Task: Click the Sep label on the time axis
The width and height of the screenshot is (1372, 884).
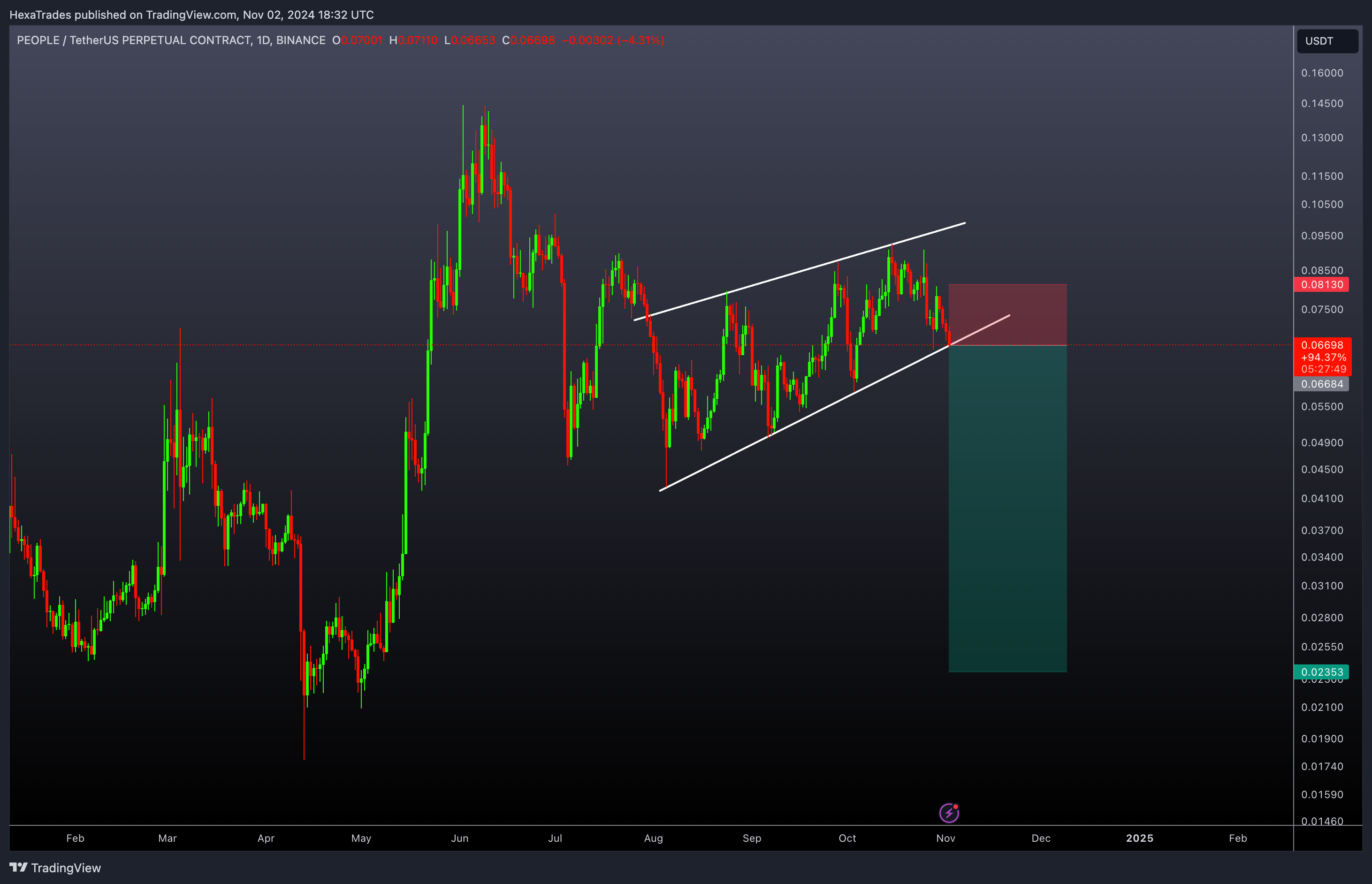Action: click(x=751, y=838)
